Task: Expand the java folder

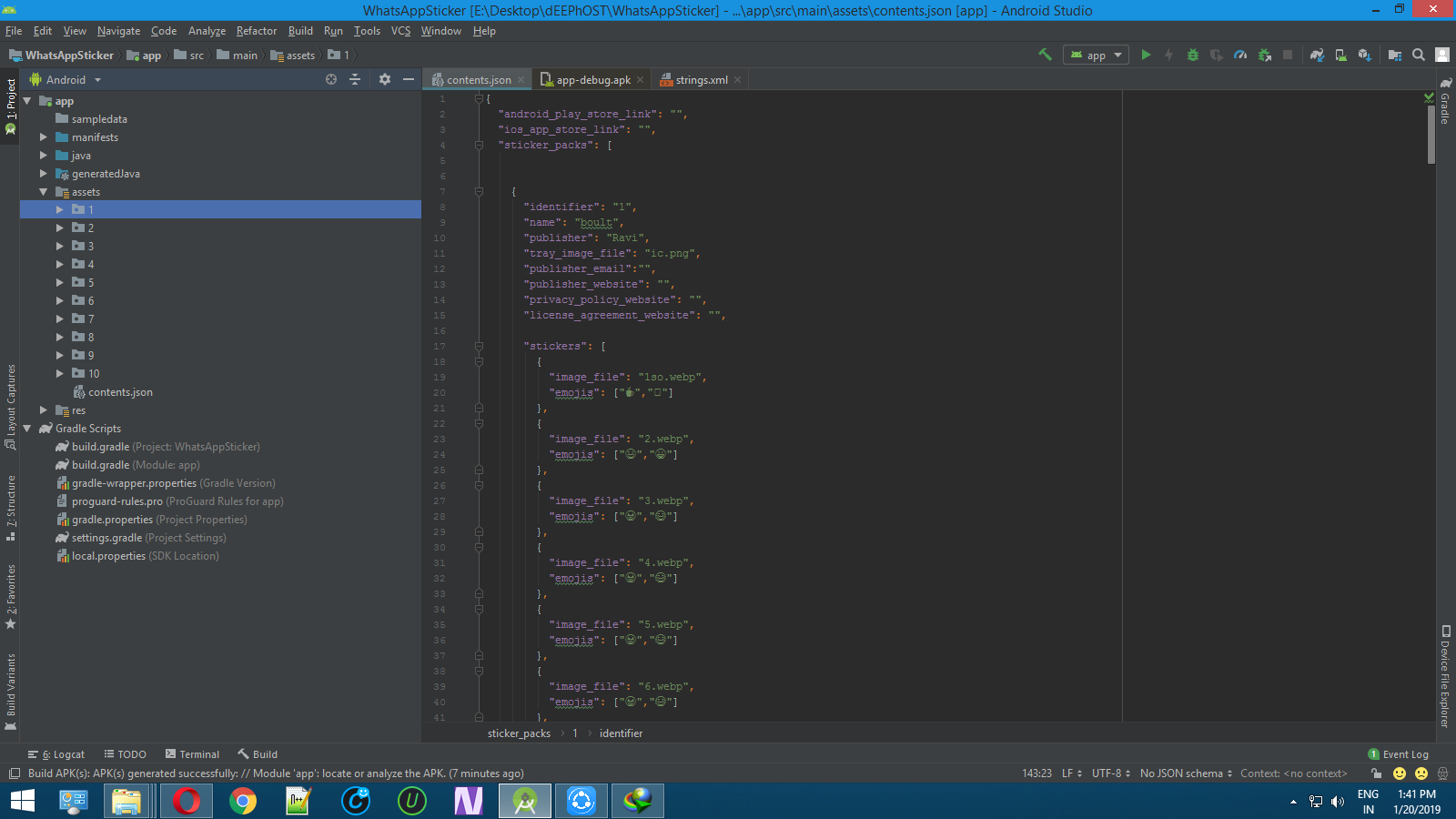Action: (44, 156)
